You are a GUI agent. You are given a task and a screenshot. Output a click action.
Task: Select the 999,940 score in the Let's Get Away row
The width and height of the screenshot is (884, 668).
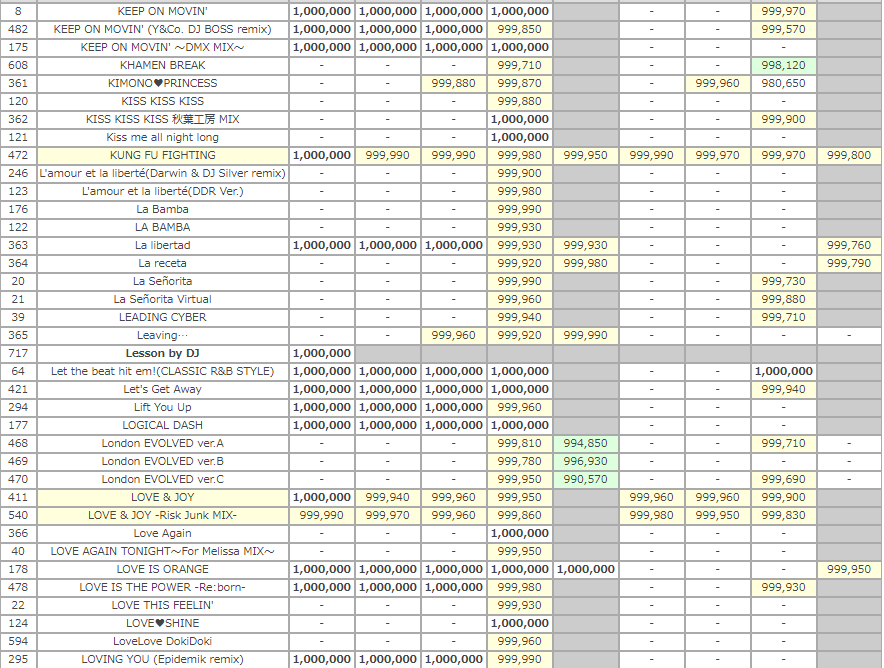click(783, 390)
